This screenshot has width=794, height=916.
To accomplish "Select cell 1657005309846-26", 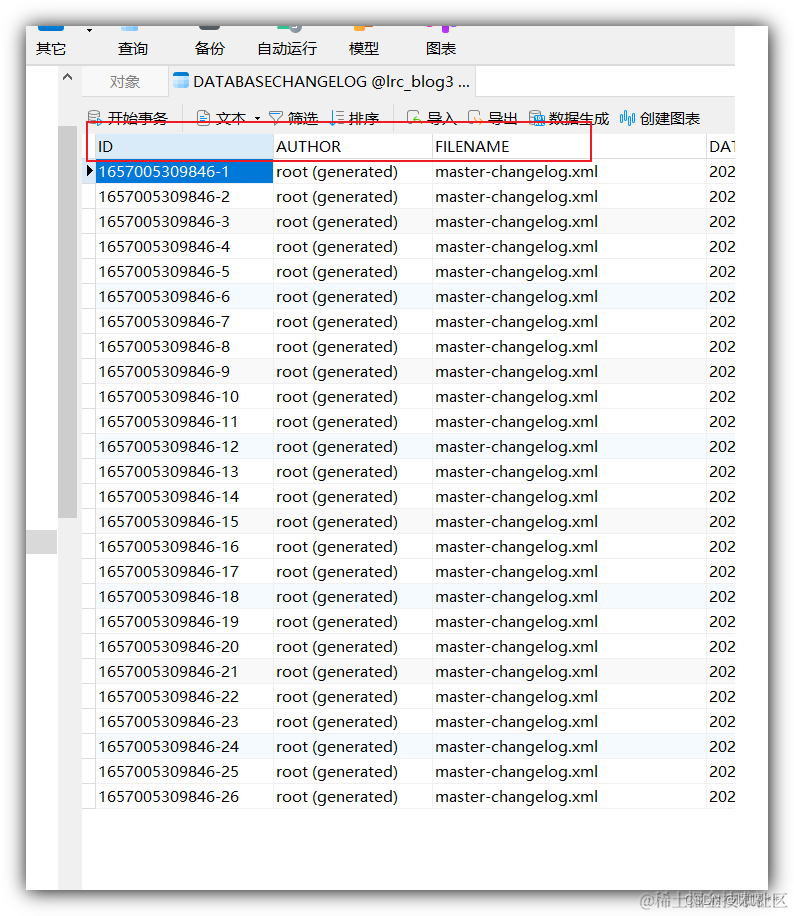I will 184,797.
